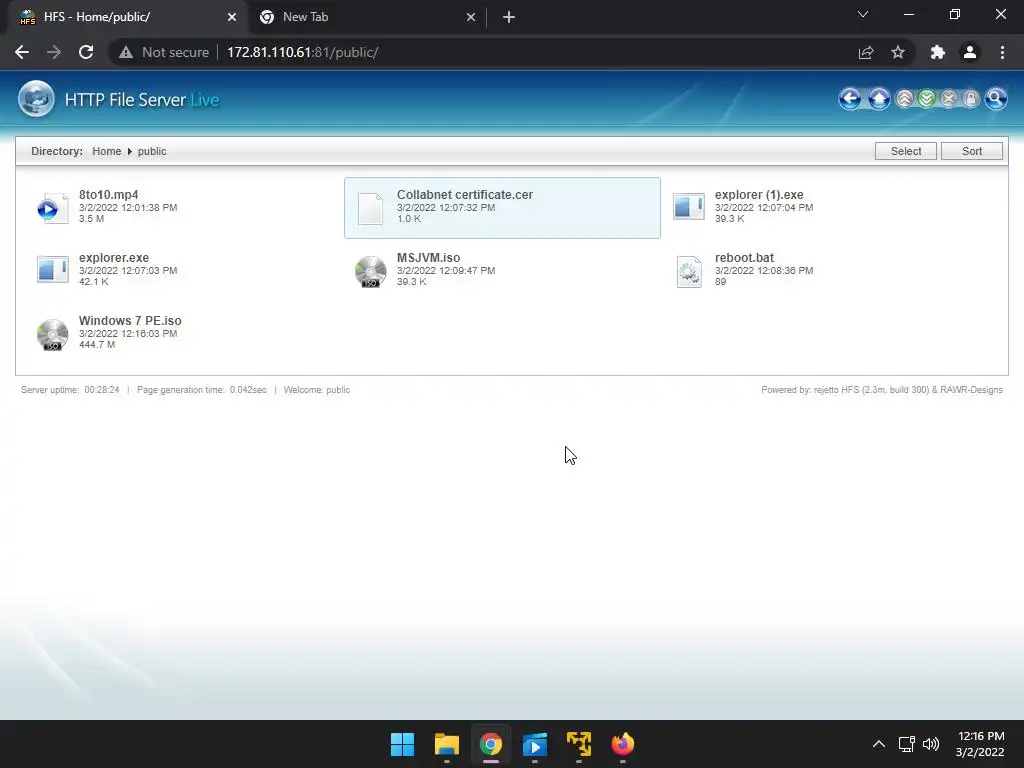Click the browser forward arrow
Viewport: 1024px width, 768px height.
click(54, 52)
